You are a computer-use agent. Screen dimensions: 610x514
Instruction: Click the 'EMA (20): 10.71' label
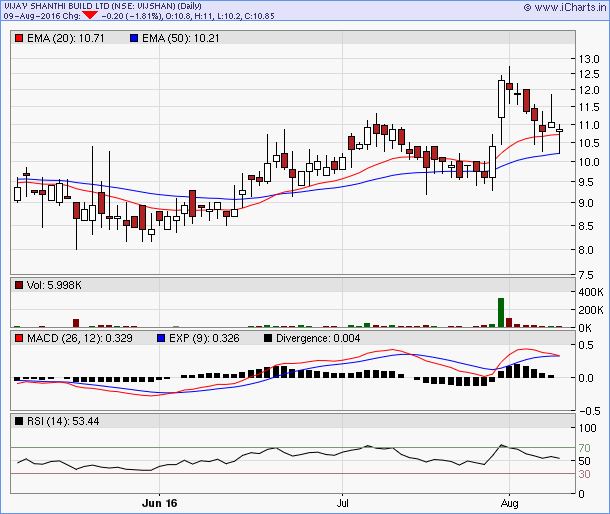pyautogui.click(x=66, y=39)
